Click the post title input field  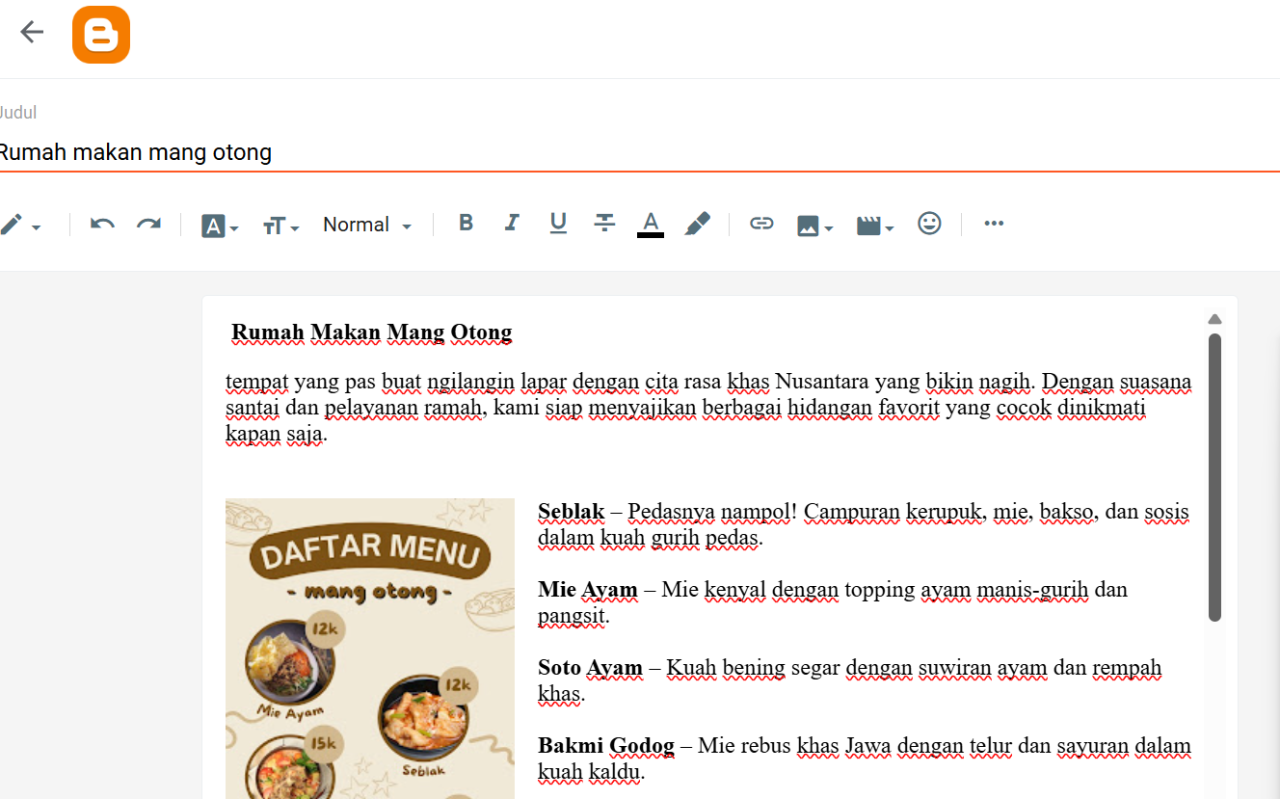click(x=640, y=152)
